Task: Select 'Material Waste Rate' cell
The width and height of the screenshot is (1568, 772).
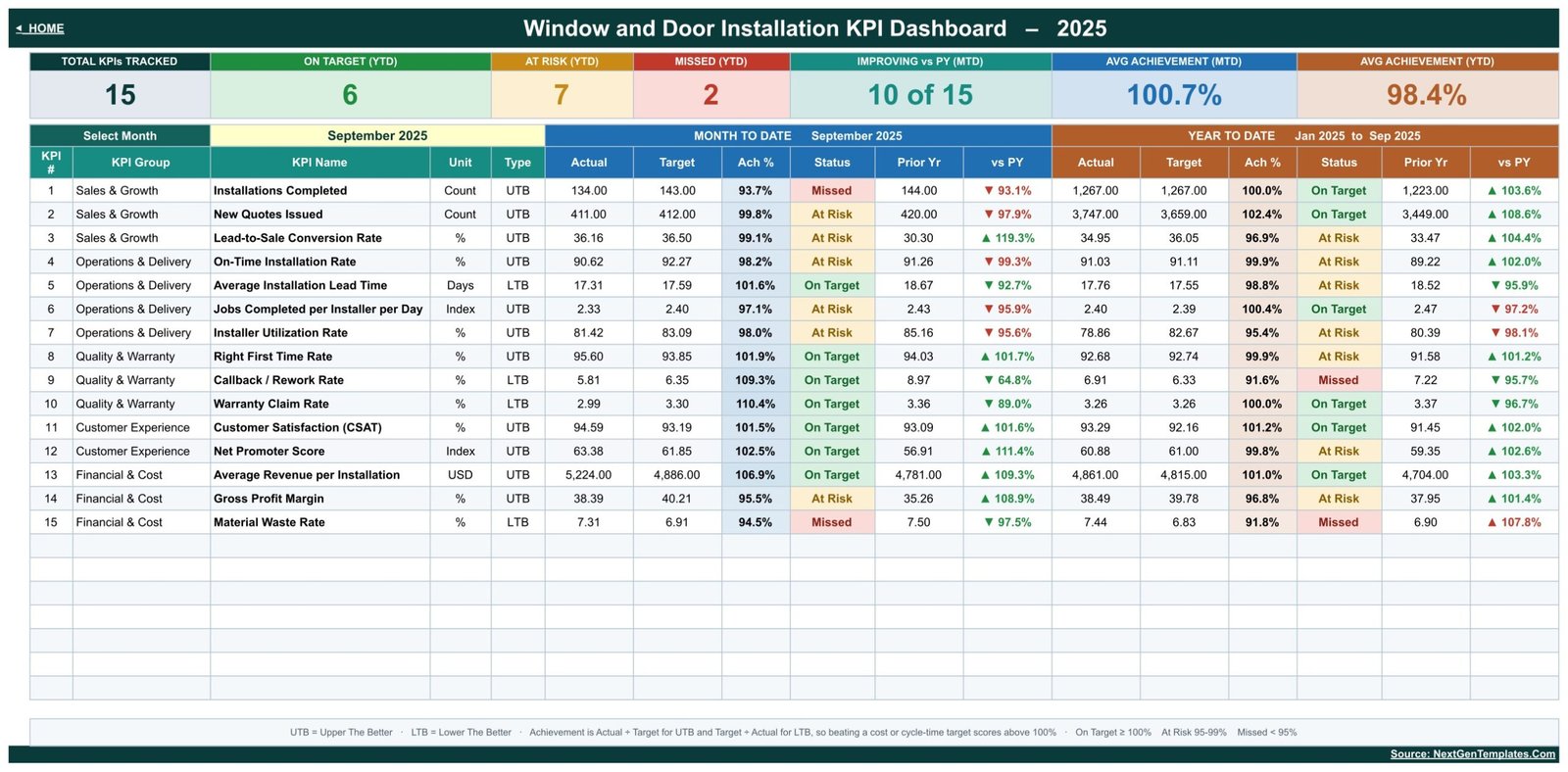Action: click(319, 522)
